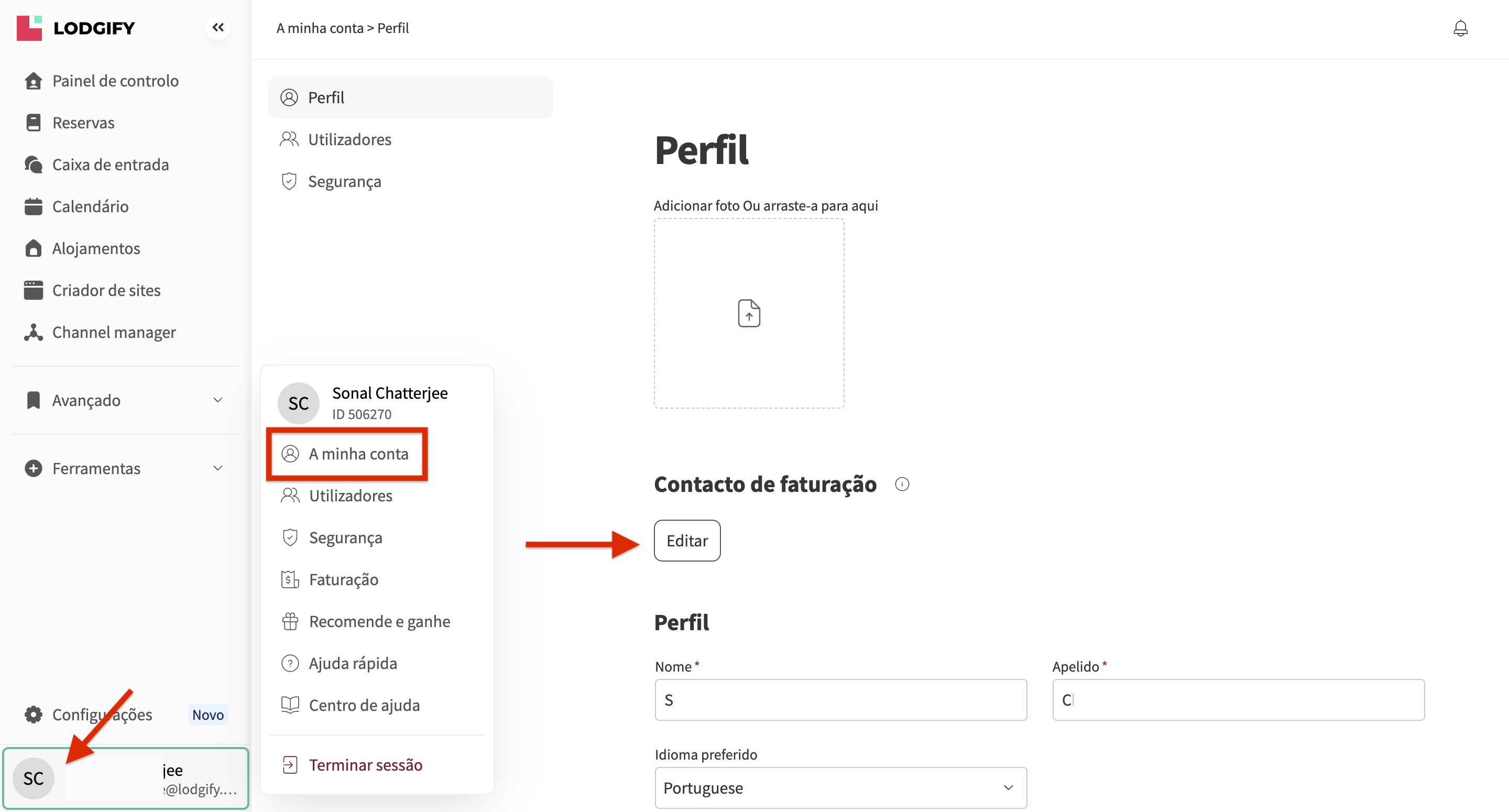Open Configurações gear icon
The width and height of the screenshot is (1509, 812).
tap(34, 714)
